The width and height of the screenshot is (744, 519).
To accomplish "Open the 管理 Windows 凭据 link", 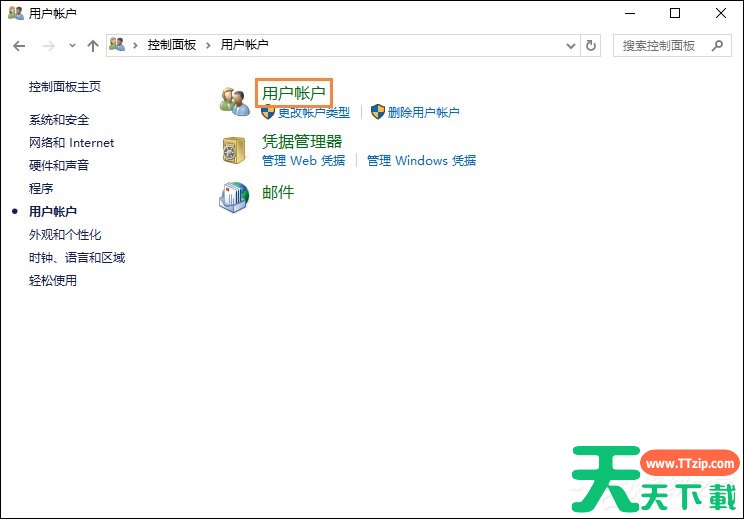I will pyautogui.click(x=421, y=160).
